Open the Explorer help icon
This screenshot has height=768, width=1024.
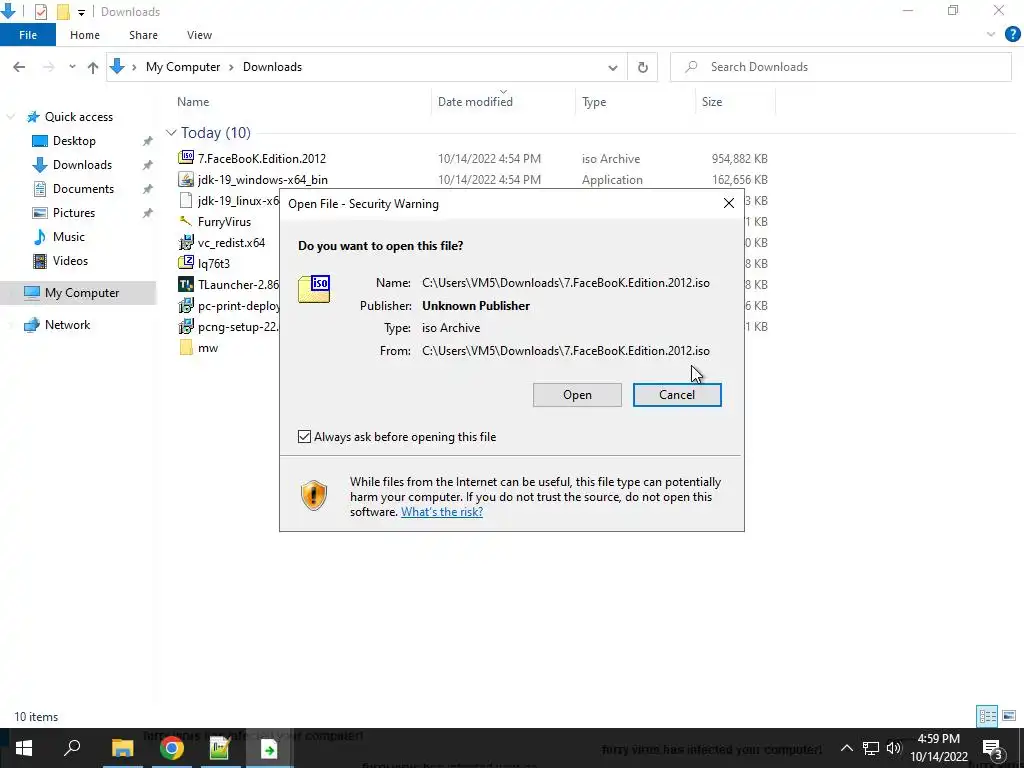point(1012,35)
